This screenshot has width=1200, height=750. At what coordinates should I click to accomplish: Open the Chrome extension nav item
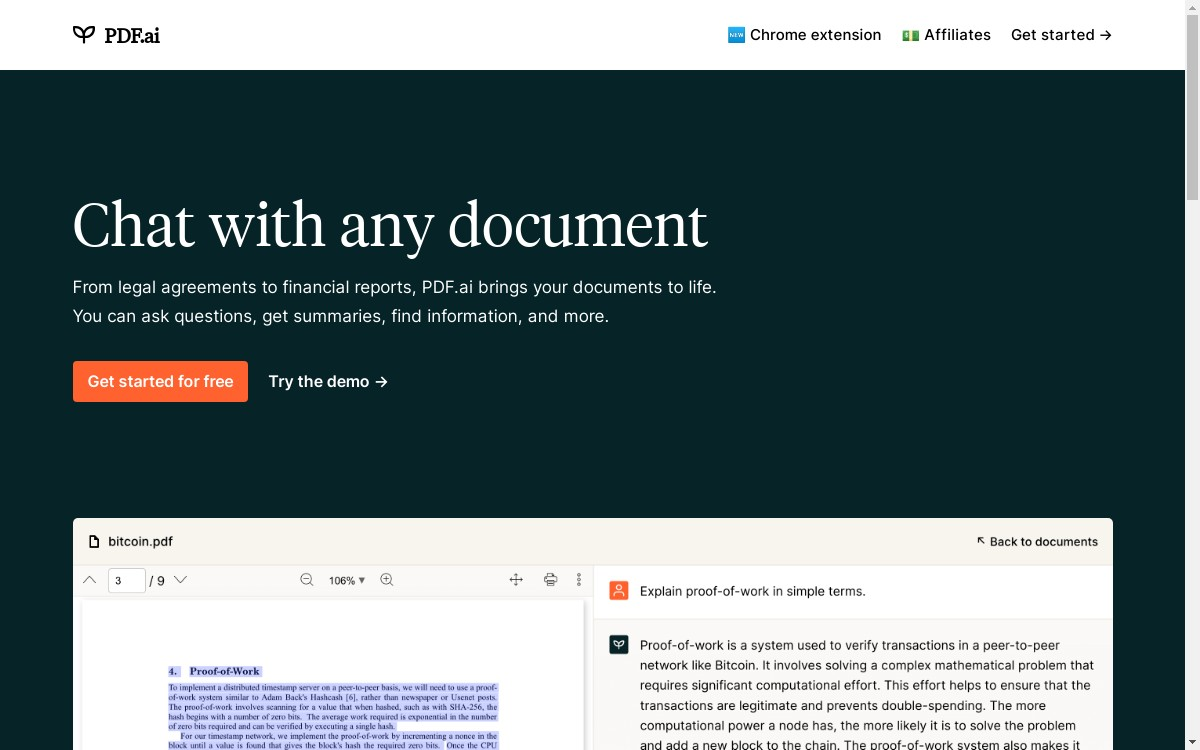(x=804, y=34)
